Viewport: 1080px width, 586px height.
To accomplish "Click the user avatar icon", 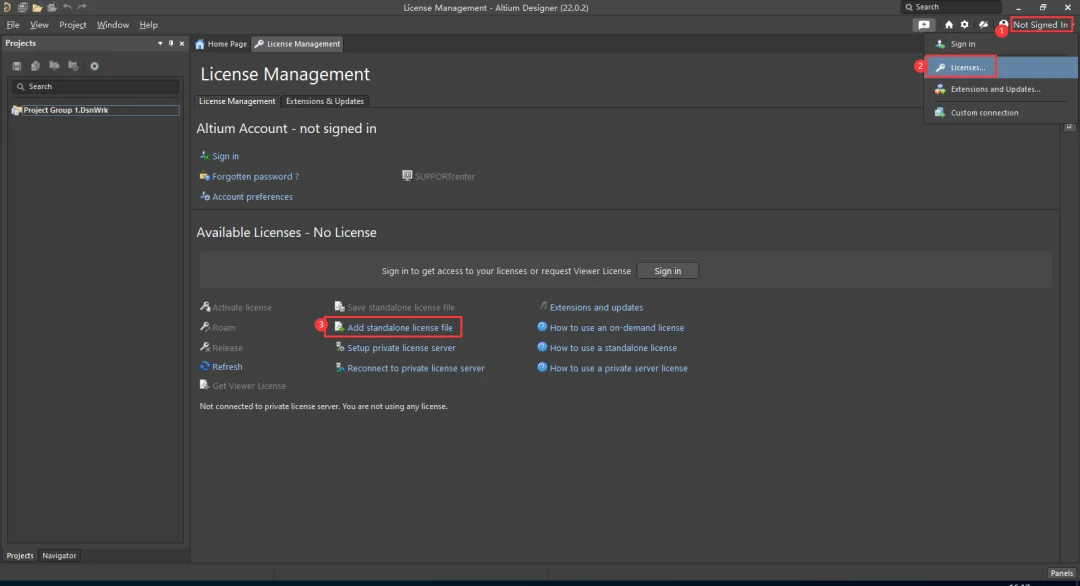I will point(1003,25).
